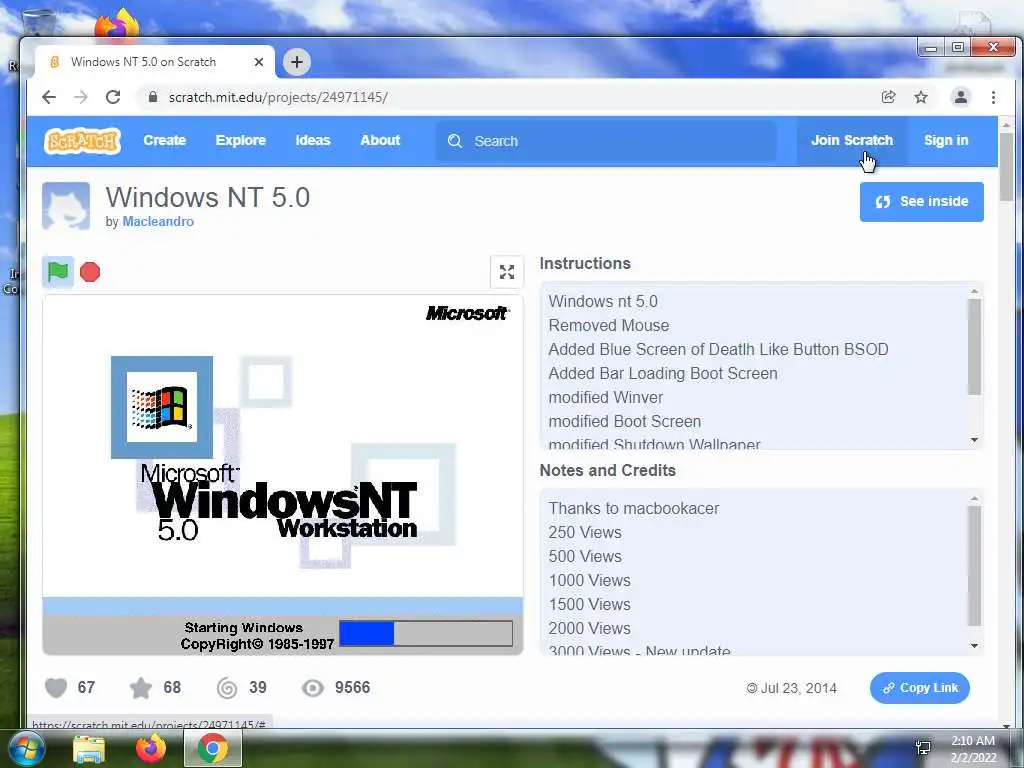
Task: Select the Windows NT 5.0 on Scratch tab
Action: click(155, 62)
